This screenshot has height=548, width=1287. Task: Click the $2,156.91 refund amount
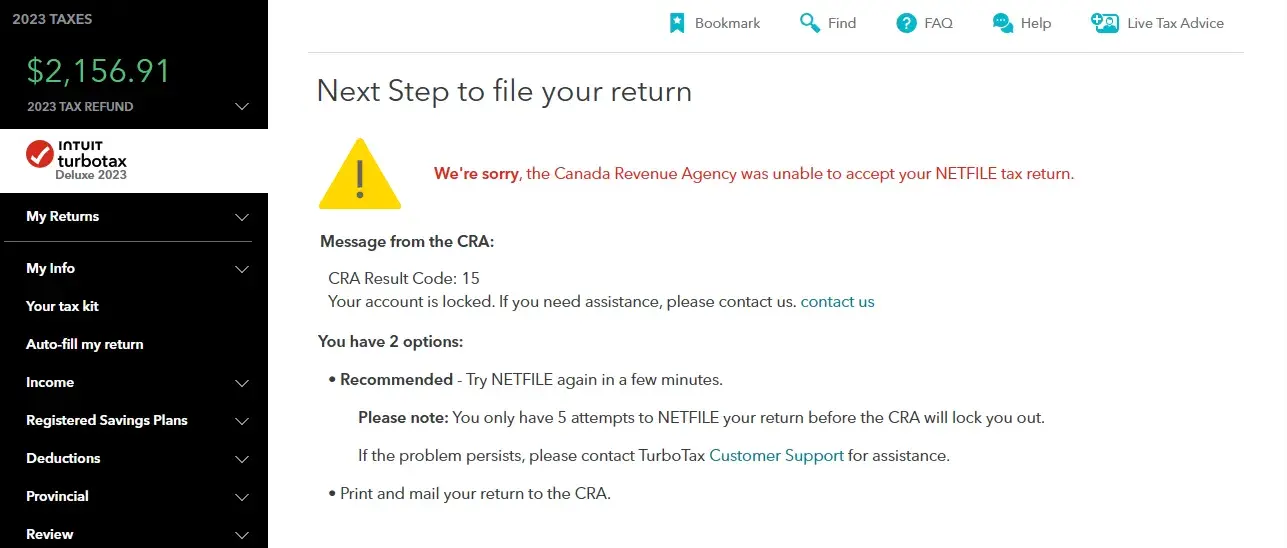(98, 71)
